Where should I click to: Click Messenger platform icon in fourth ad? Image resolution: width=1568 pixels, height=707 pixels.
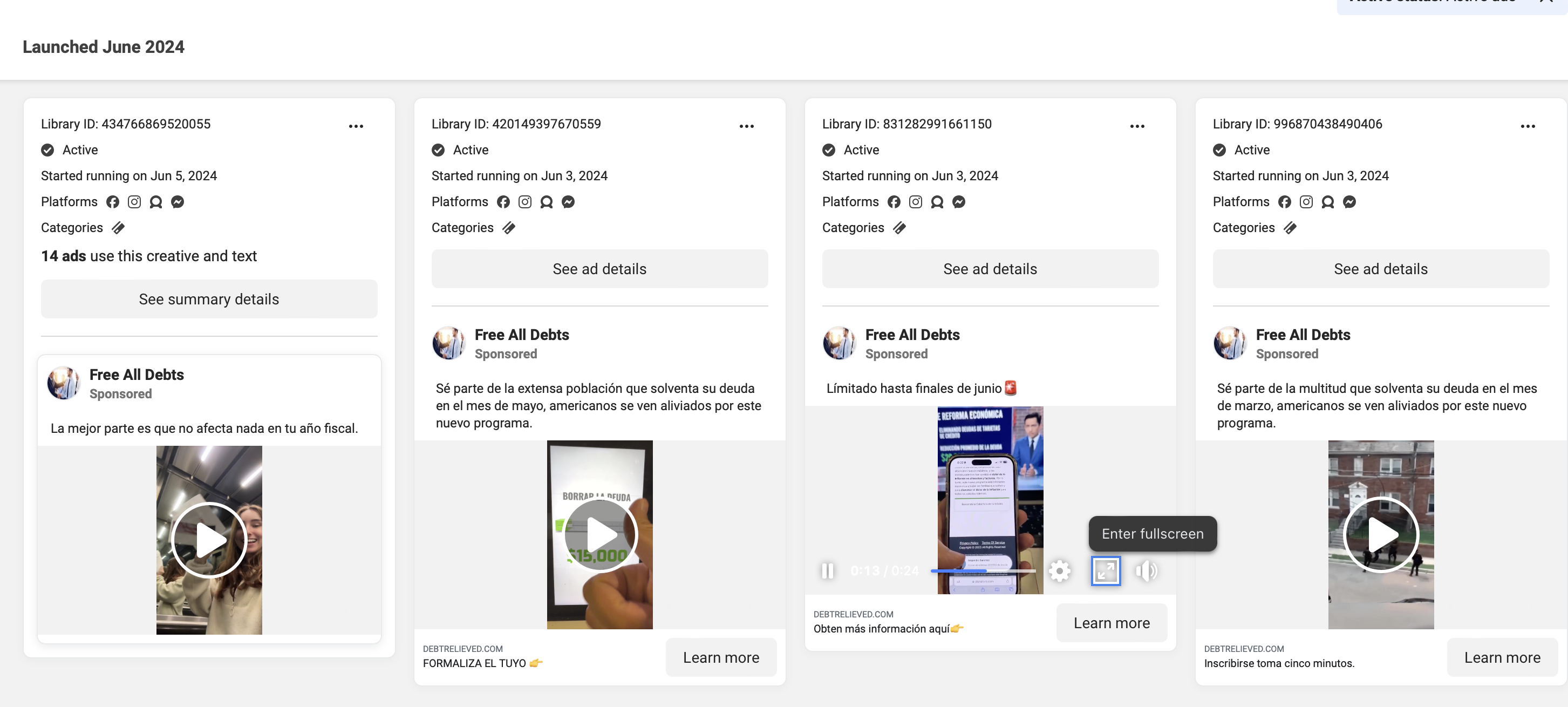tap(1349, 201)
